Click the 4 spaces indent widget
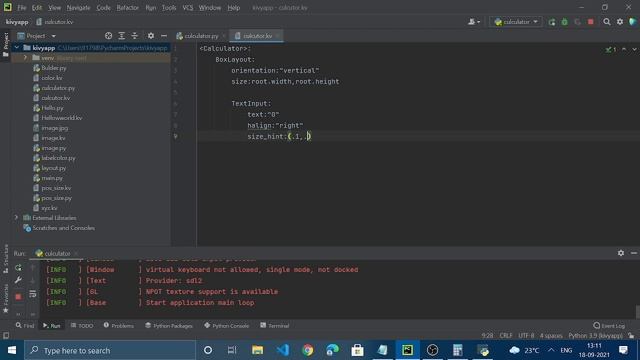Image resolution: width=640 pixels, height=360 pixels. tap(551, 336)
